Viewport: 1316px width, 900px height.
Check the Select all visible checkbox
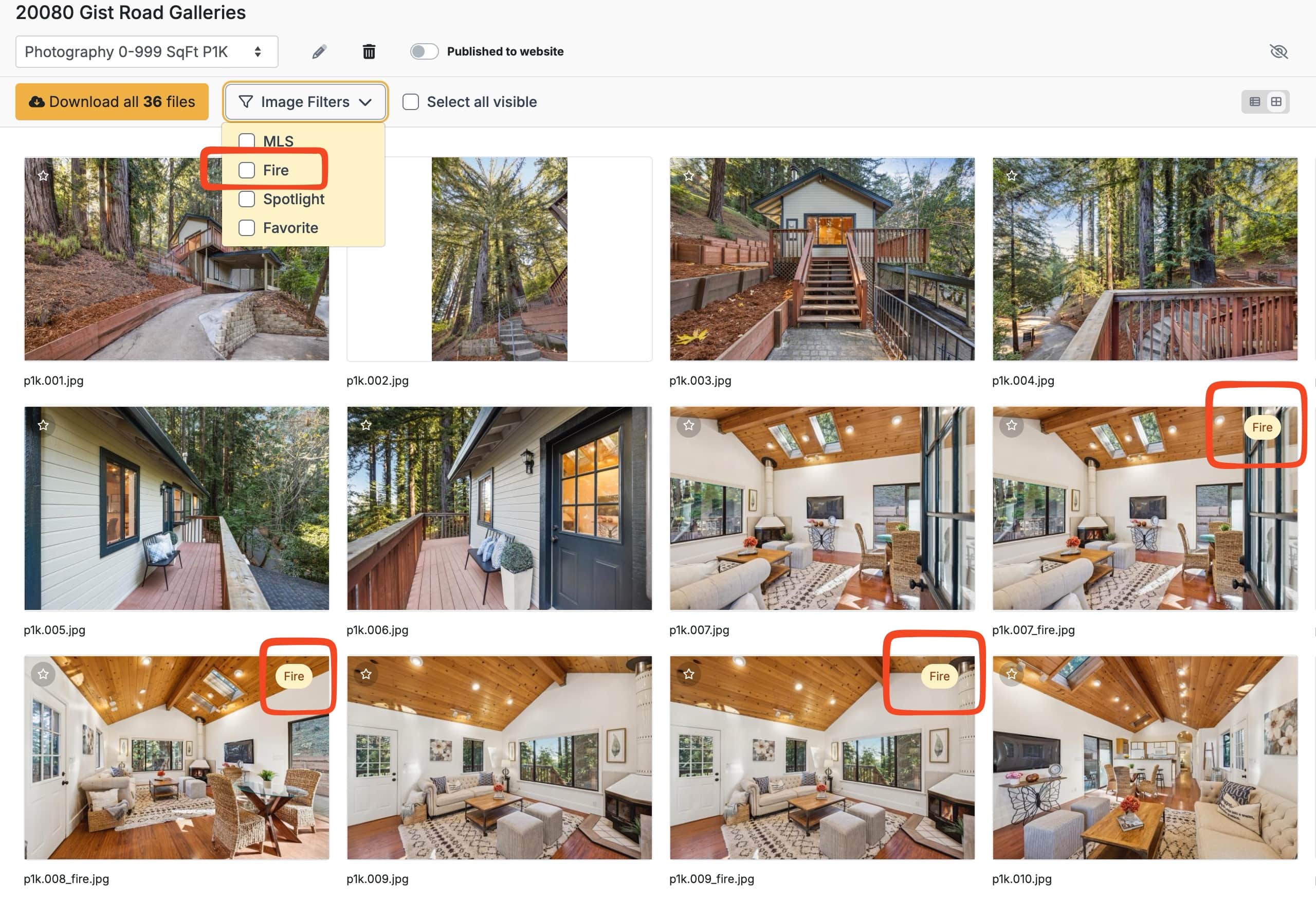411,102
